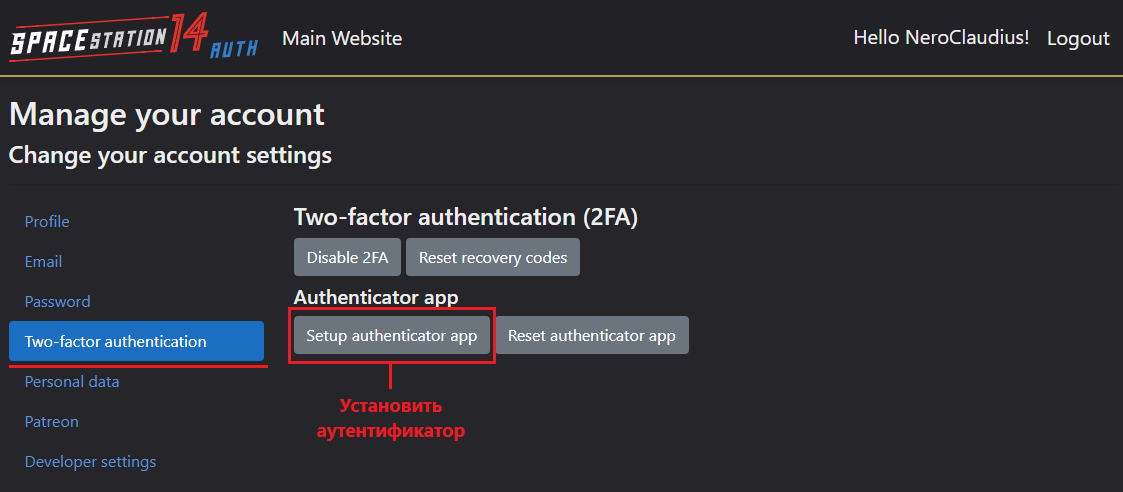Click the Change your account settings subheading

point(170,155)
